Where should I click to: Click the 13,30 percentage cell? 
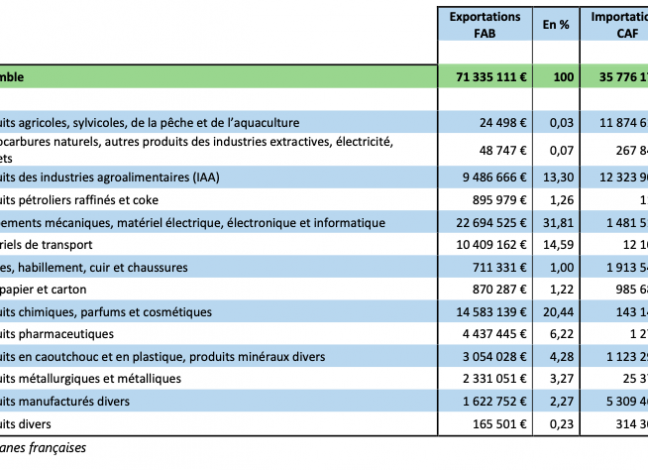tap(558, 177)
